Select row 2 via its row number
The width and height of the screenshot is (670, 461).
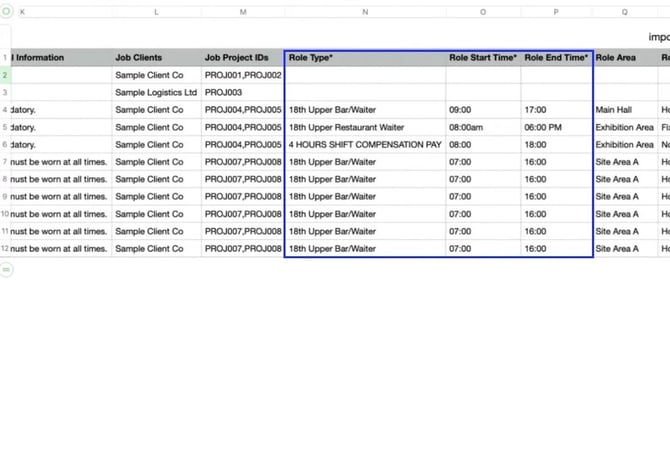(x=5, y=75)
